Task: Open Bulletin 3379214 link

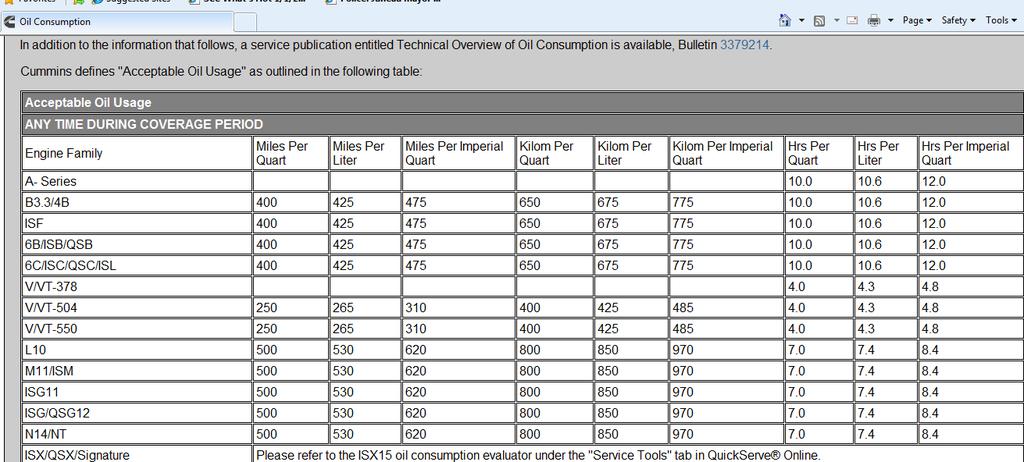Action: click(744, 45)
